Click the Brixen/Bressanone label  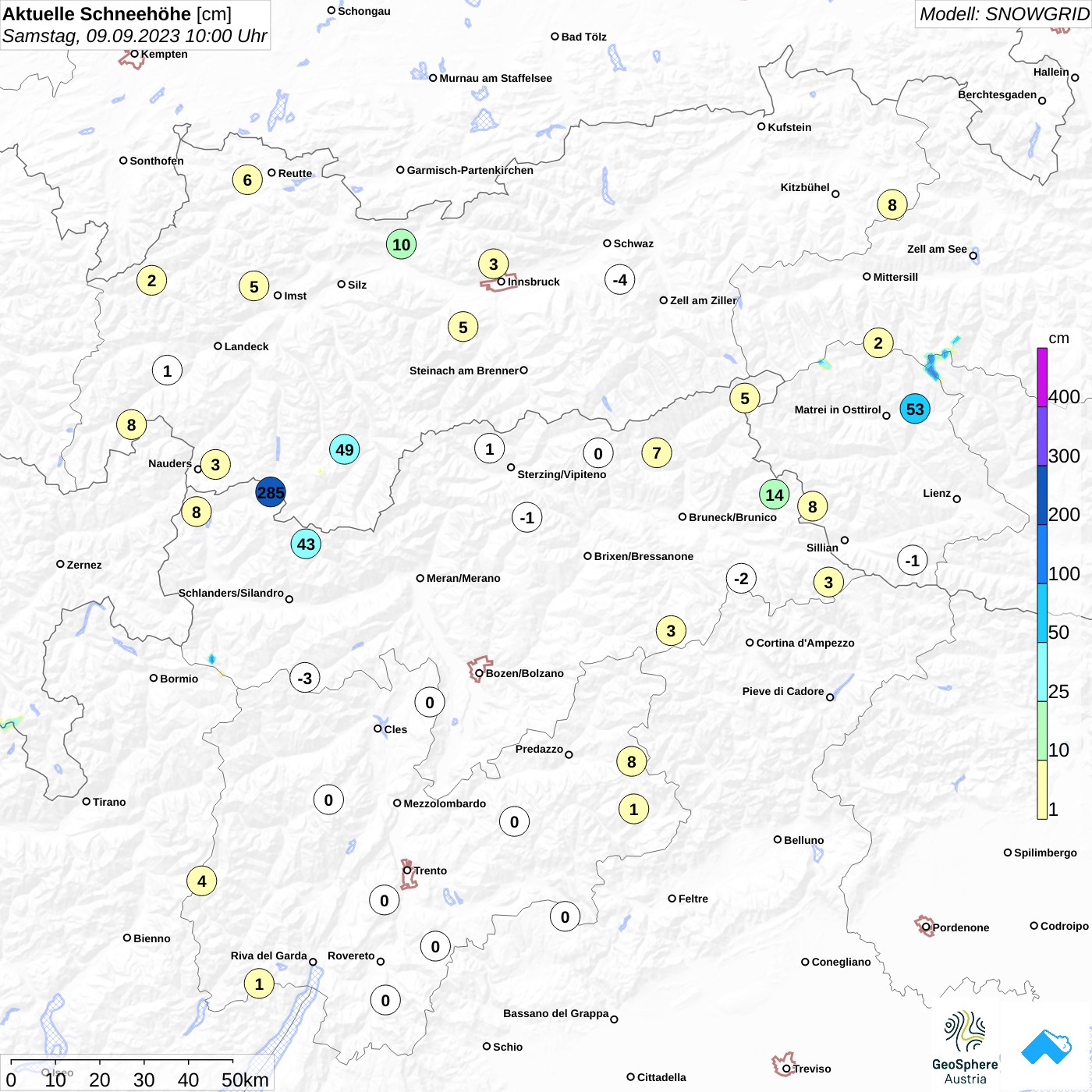643,556
